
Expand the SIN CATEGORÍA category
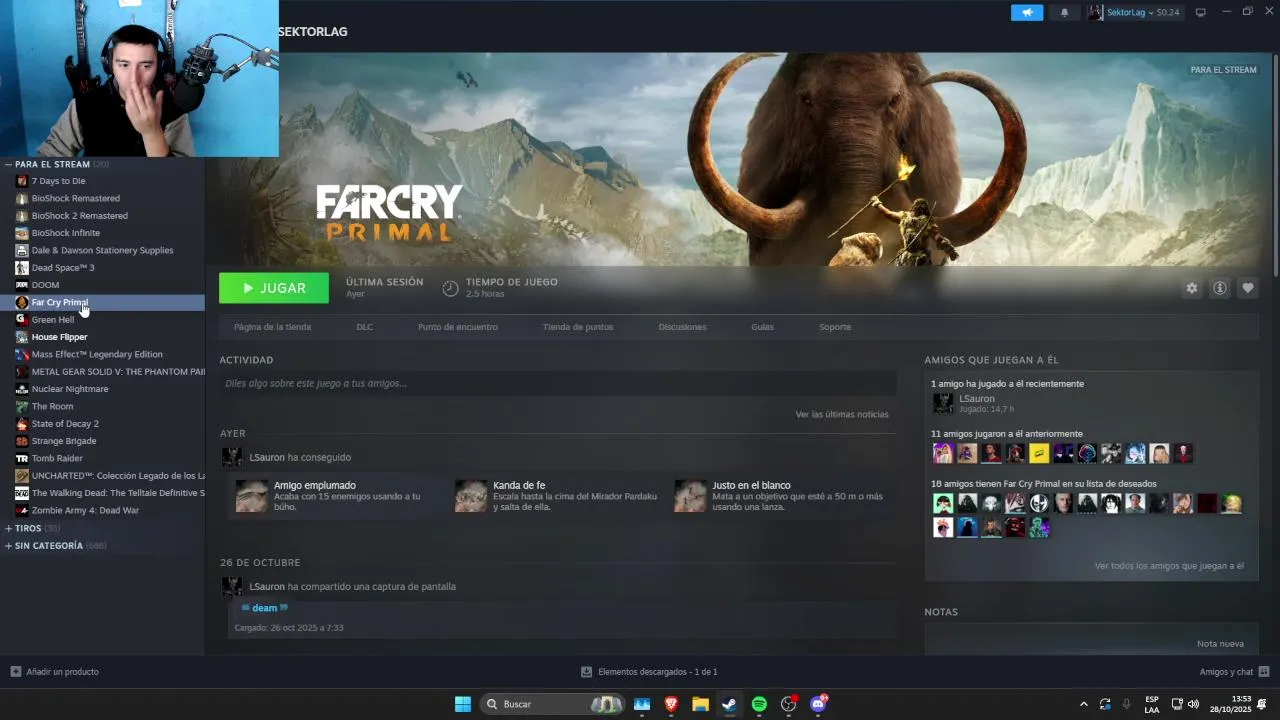tap(9, 546)
